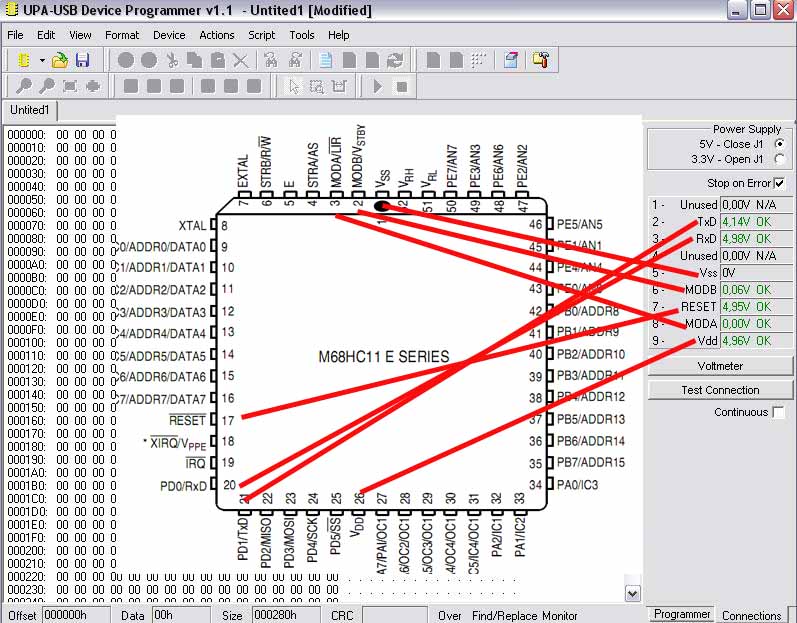Open the Edit menu
Viewport: 797px width, 623px height.
46,35
